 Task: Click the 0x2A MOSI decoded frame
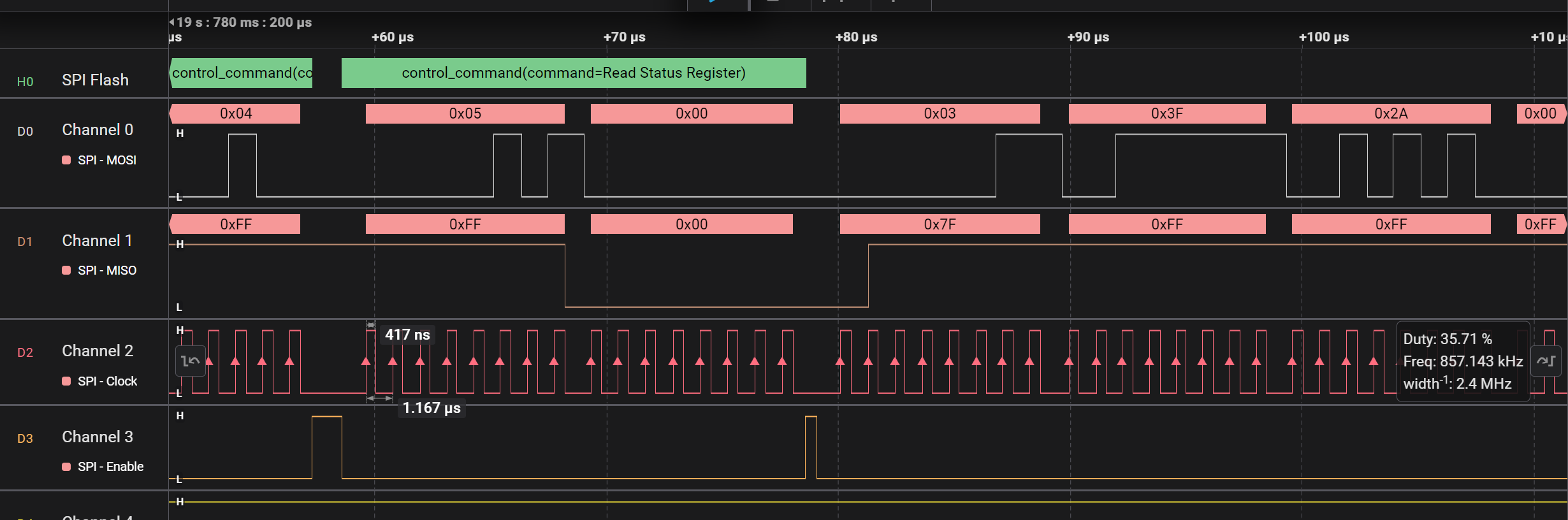click(1391, 113)
